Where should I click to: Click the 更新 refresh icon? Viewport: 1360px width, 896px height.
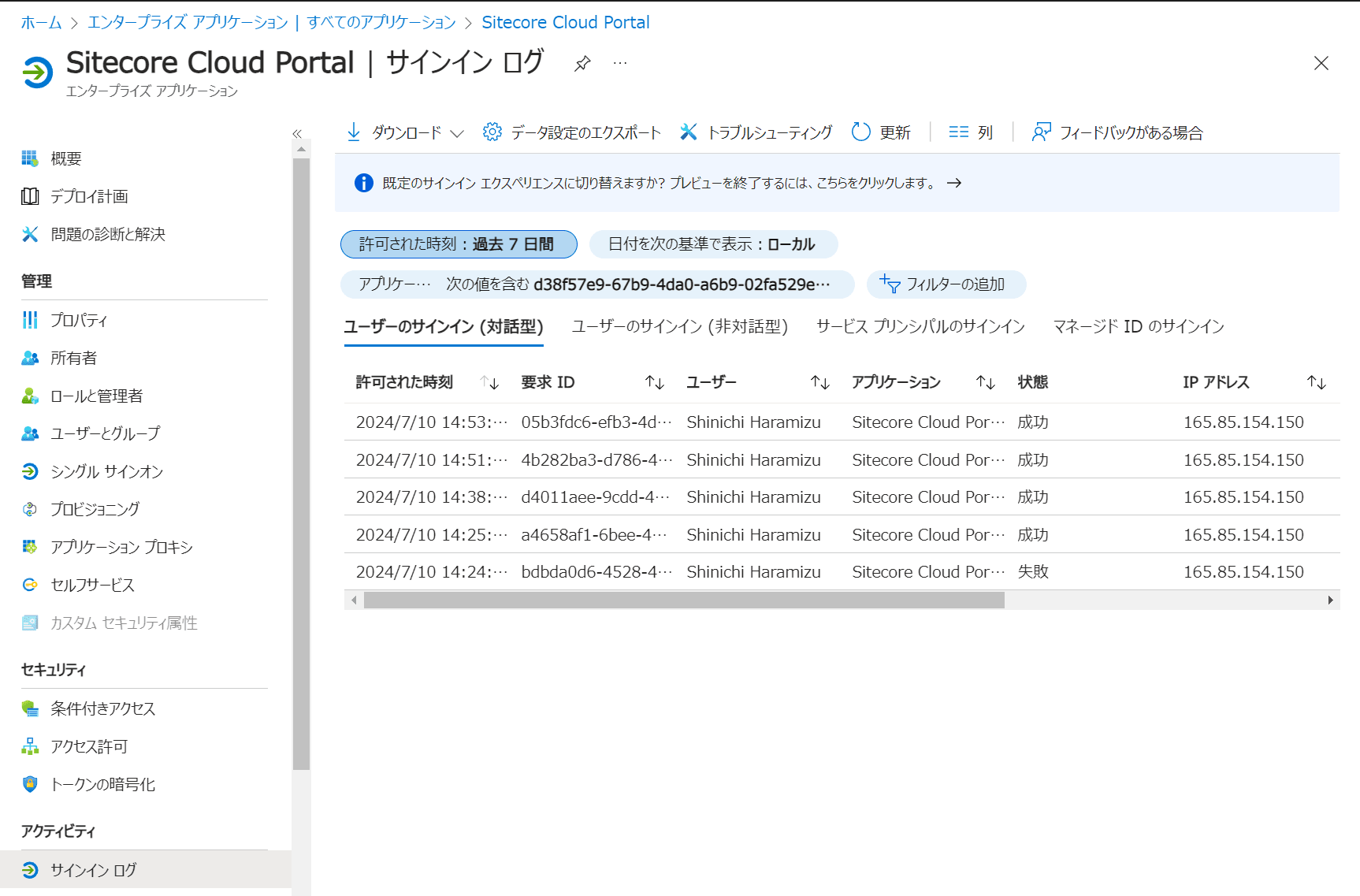861,132
